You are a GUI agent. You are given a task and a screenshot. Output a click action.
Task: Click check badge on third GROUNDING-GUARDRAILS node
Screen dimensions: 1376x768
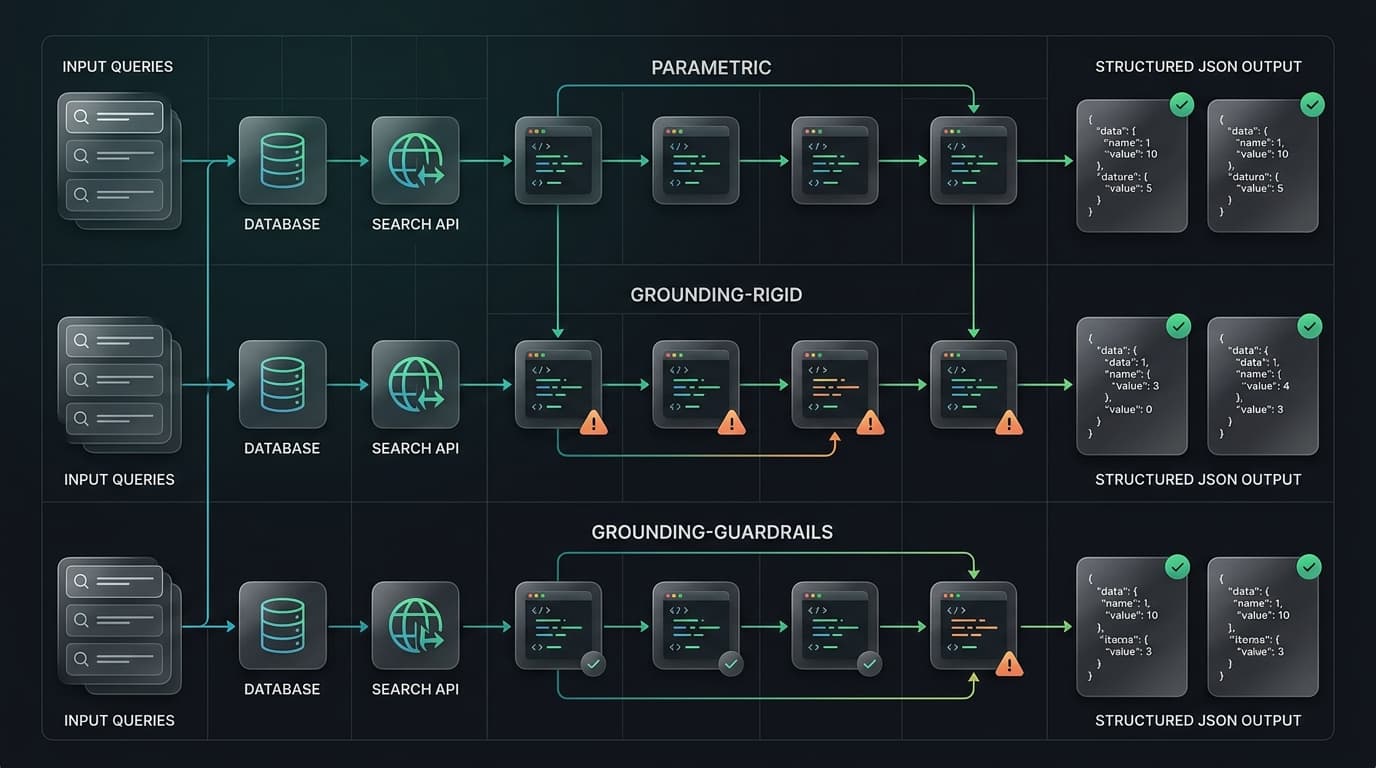870,663
